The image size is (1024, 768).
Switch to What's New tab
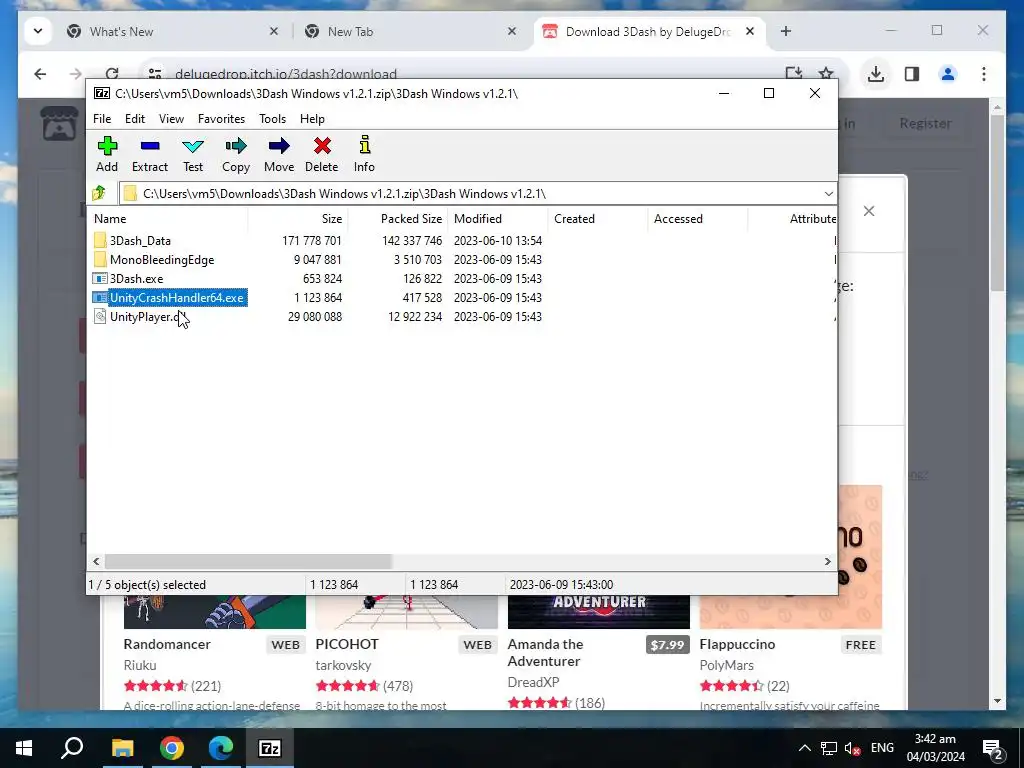pos(173,31)
